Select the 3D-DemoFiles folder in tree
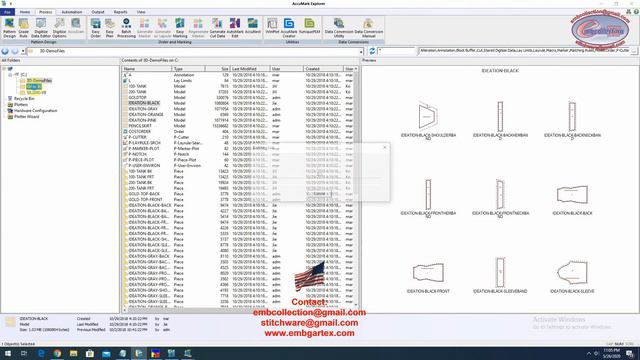640x360 pixels. point(39,80)
